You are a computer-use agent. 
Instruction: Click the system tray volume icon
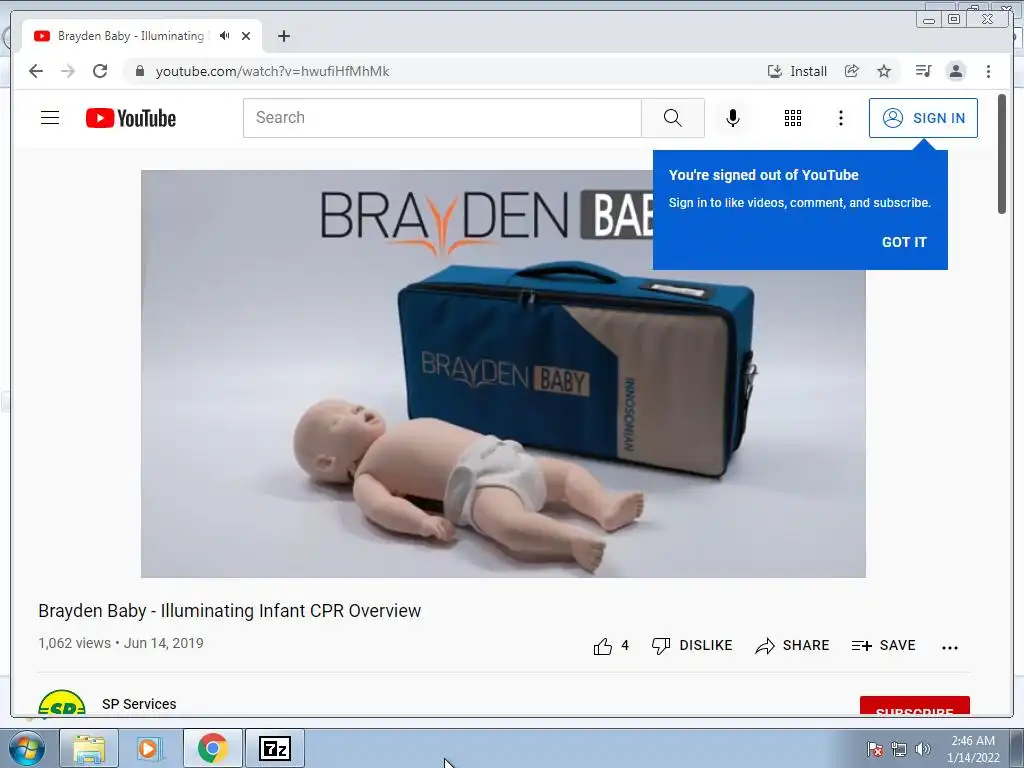[x=922, y=749]
